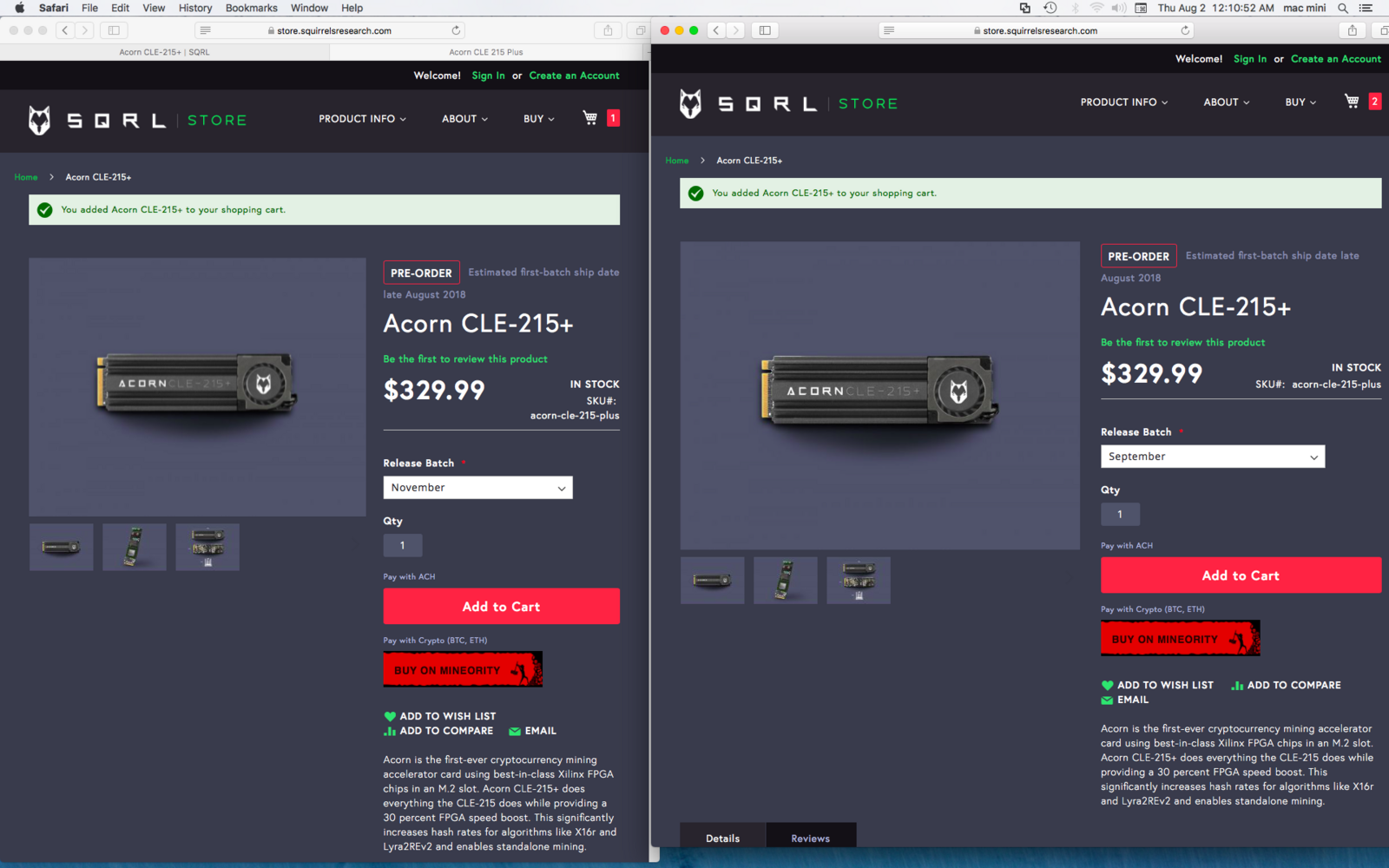Open the Apple menu
1389x868 pixels.
click(x=19, y=8)
